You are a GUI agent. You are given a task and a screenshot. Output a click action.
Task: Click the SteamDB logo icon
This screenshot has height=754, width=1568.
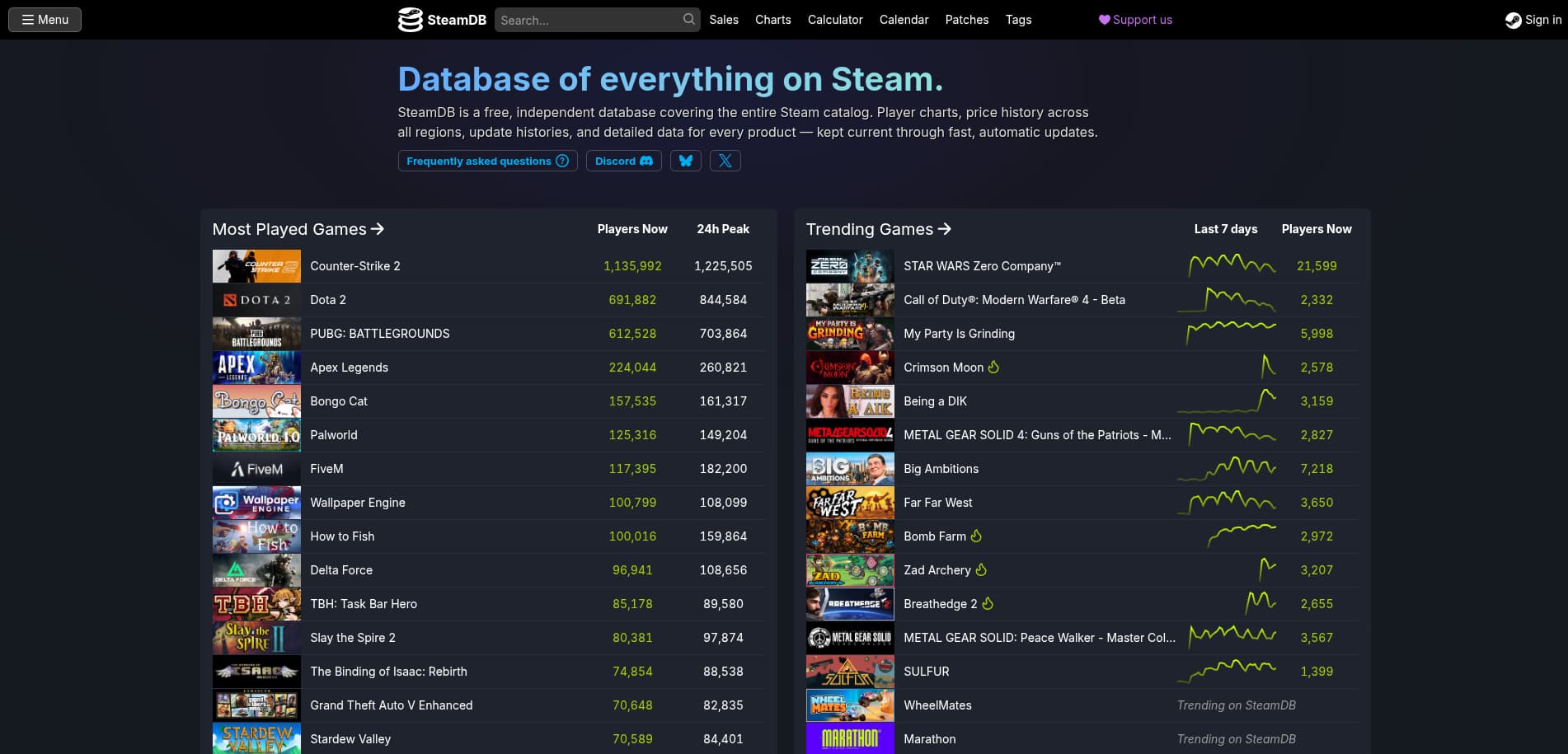tap(410, 20)
